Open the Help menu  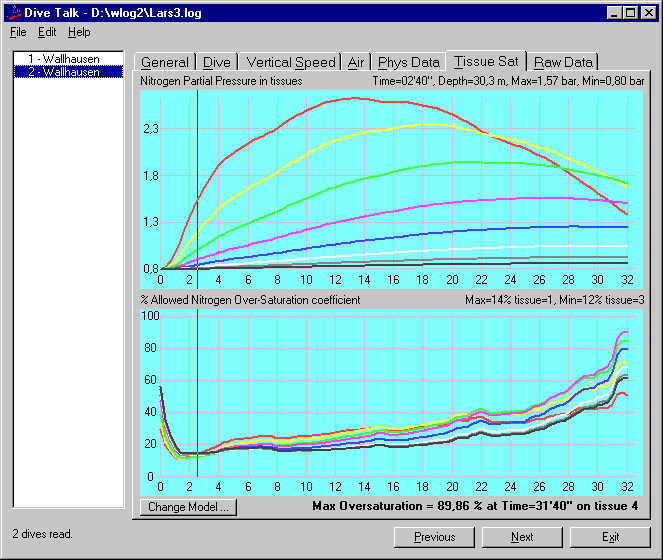click(79, 32)
